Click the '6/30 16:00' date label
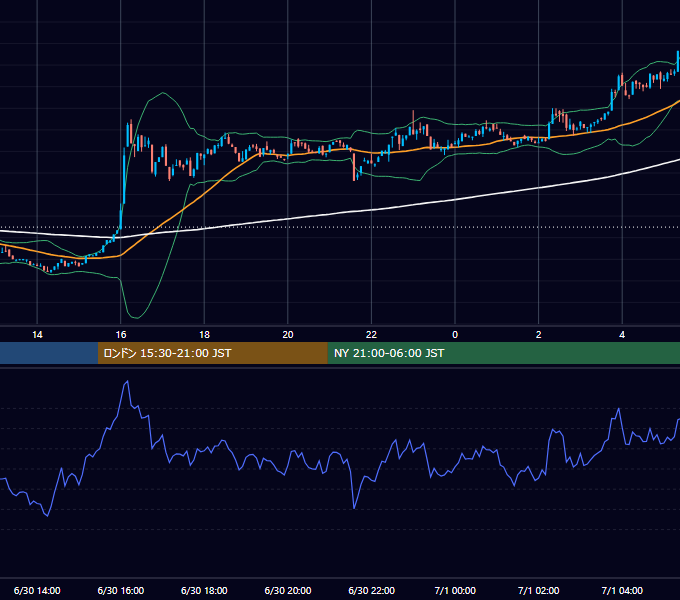 (121, 590)
